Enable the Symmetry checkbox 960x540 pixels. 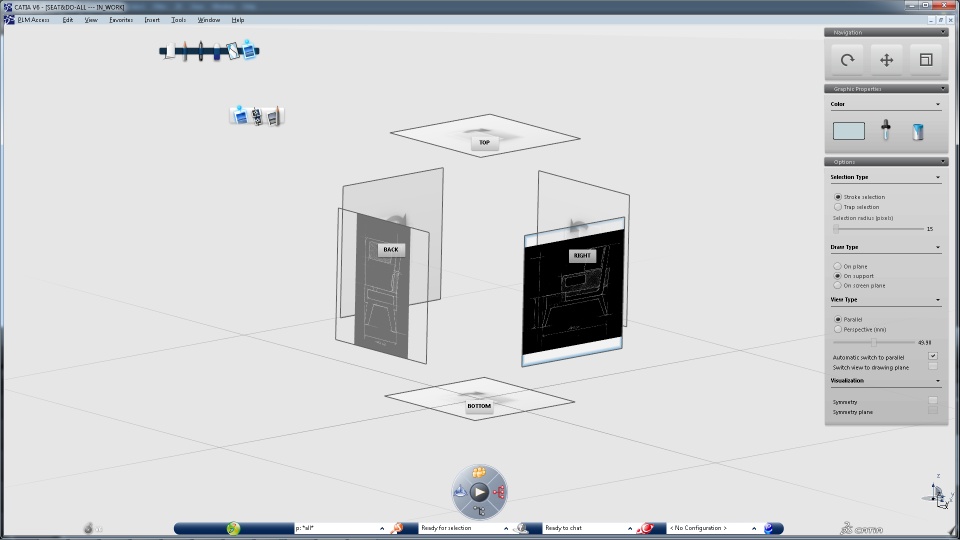click(x=932, y=400)
